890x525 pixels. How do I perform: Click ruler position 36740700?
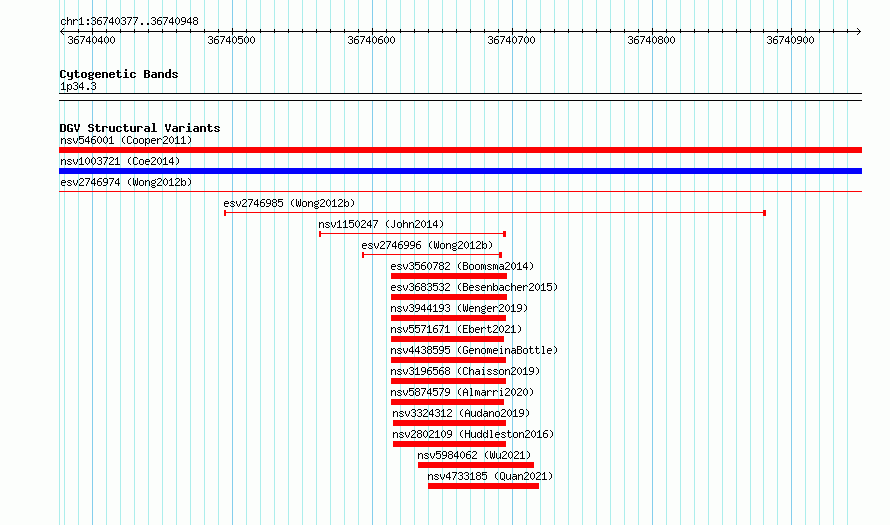pos(511,40)
